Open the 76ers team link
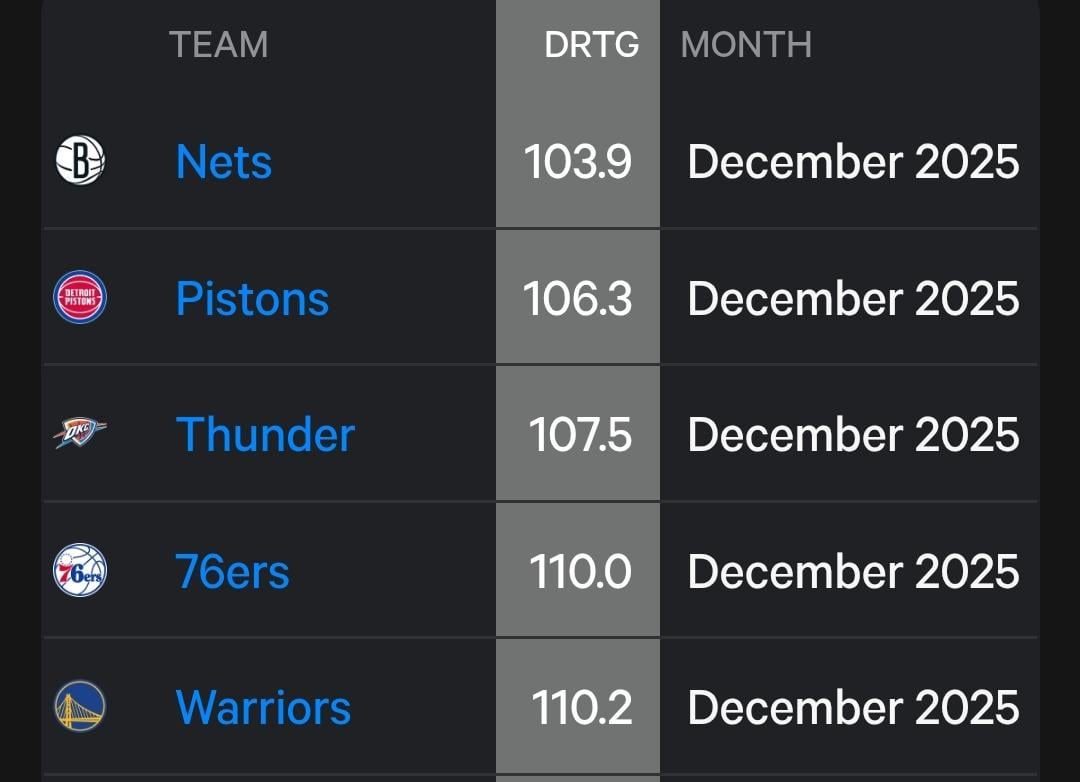 (231, 570)
